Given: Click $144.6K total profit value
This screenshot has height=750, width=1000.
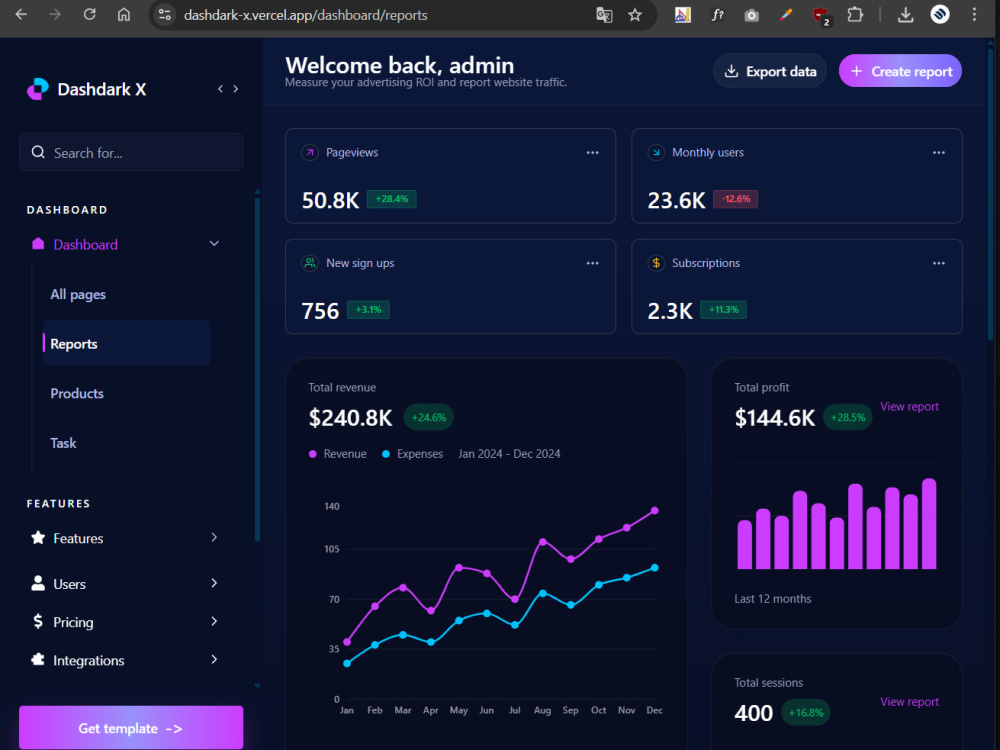Looking at the screenshot, I should click(774, 418).
